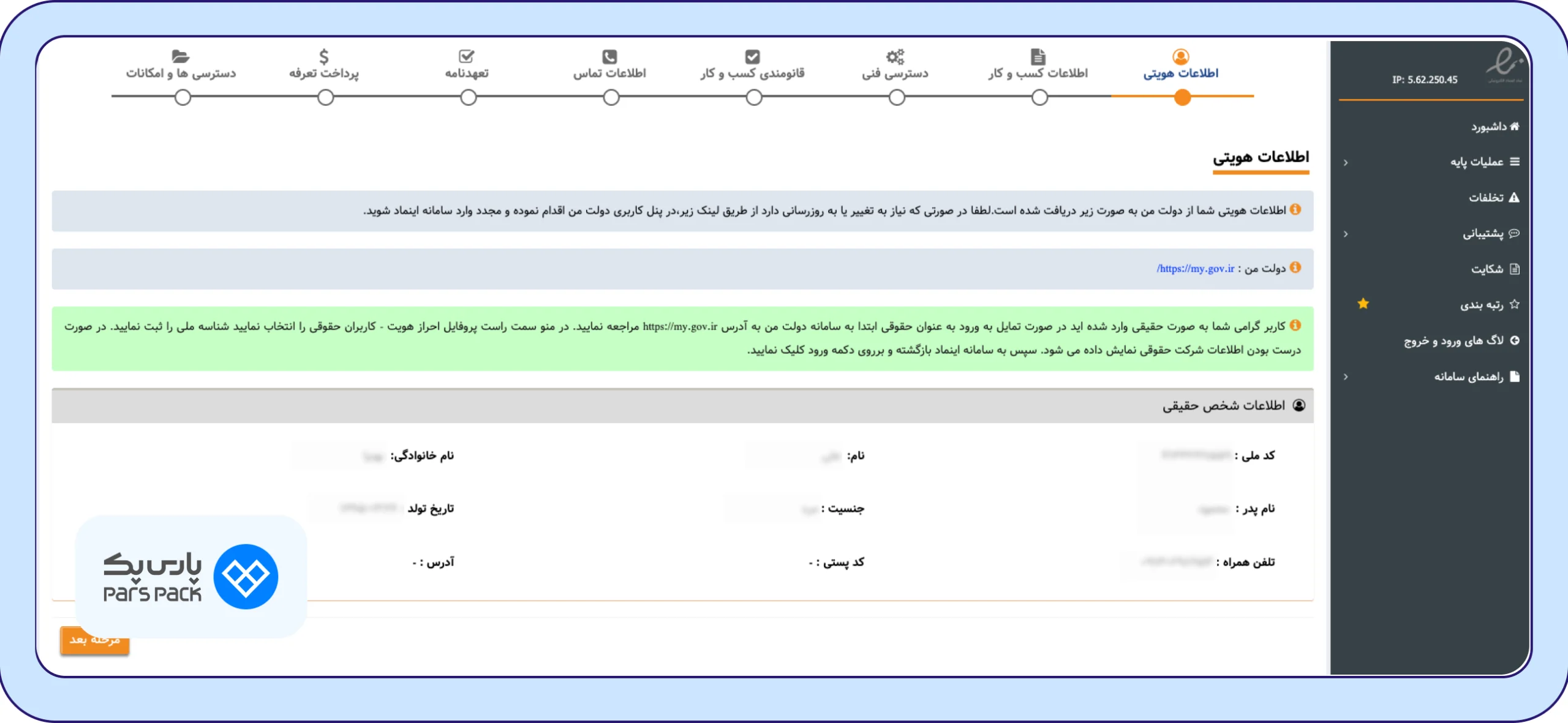Click the step circle under دسترسی ها و امکانات

click(x=183, y=97)
